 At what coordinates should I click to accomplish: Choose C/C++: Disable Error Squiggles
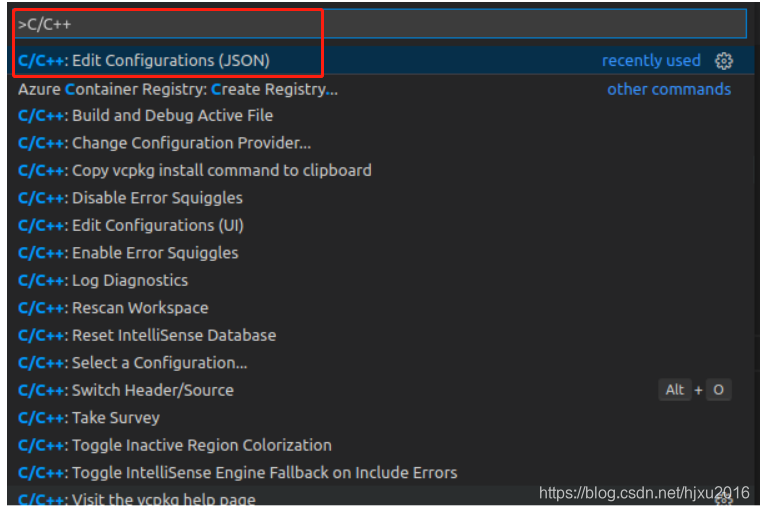[x=380, y=198]
